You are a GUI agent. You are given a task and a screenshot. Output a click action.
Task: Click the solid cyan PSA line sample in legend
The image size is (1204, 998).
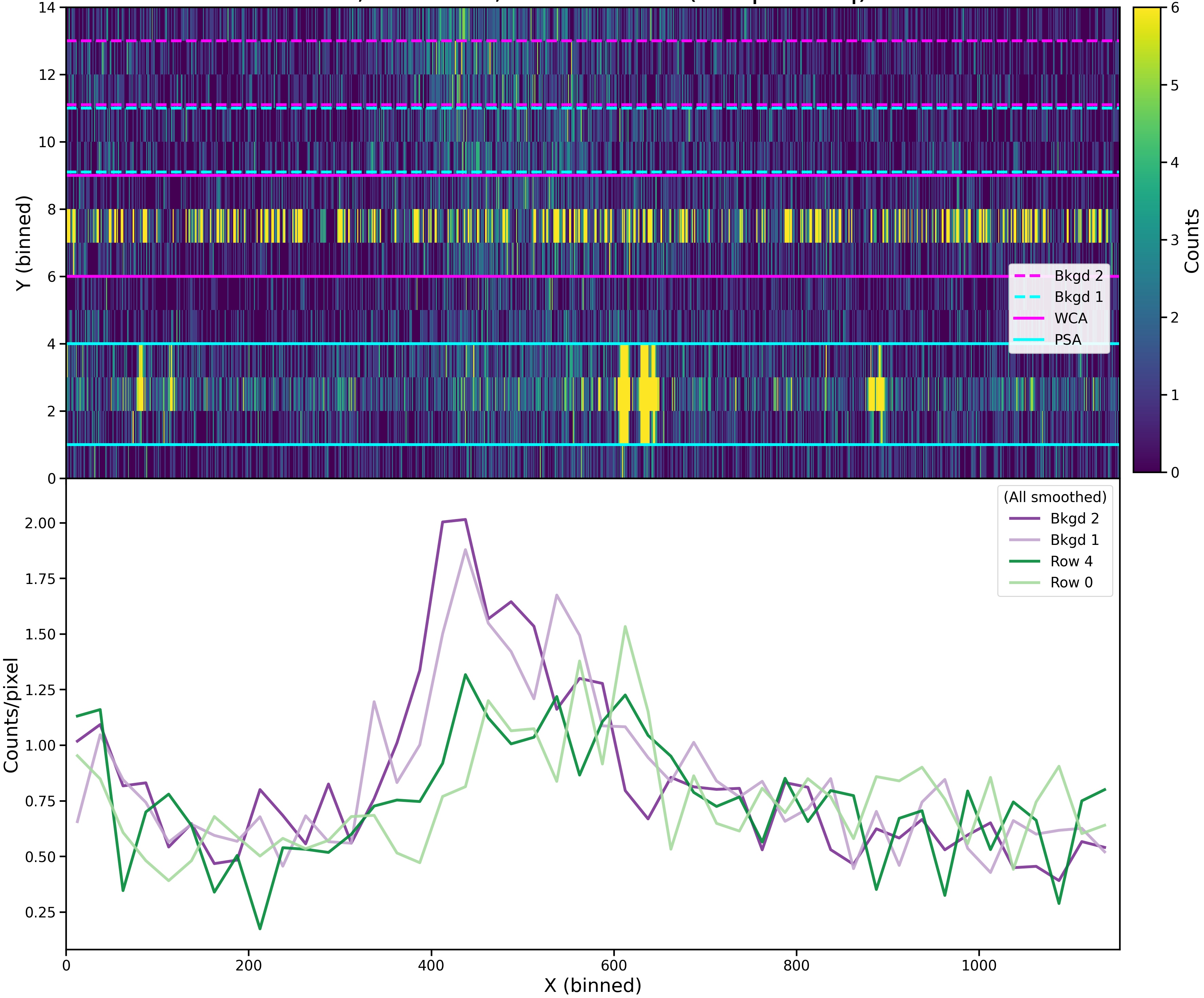click(x=1029, y=340)
